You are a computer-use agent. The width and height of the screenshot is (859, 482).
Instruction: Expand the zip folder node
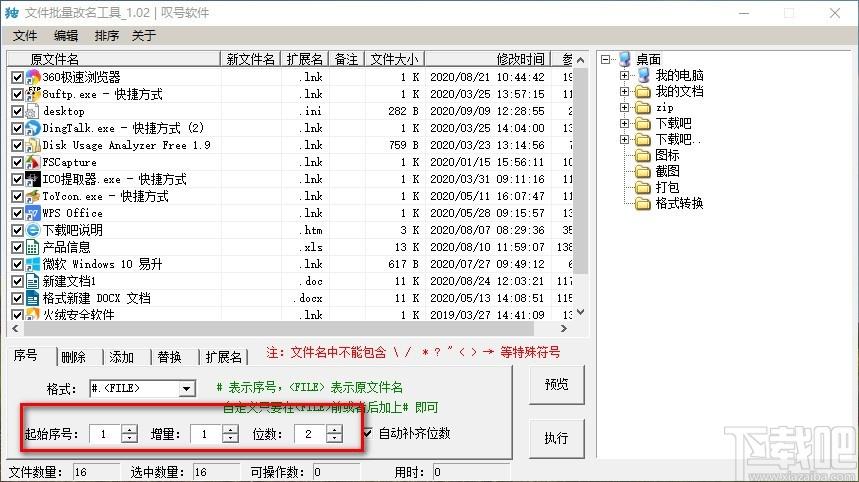[x=625, y=107]
